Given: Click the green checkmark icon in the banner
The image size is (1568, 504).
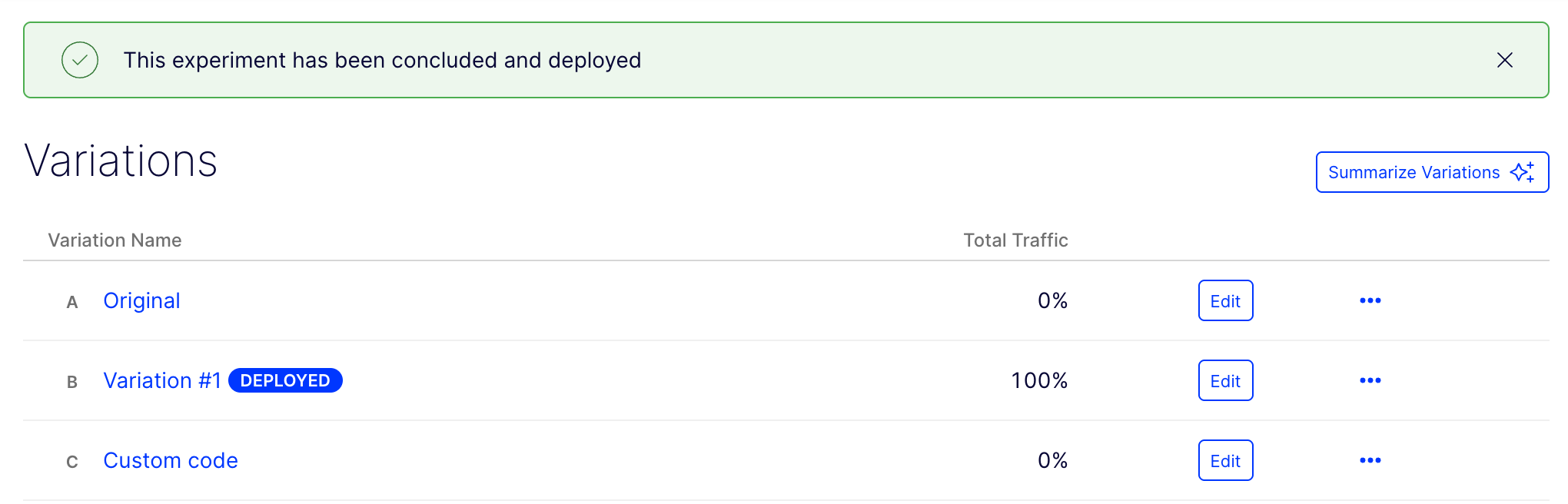Looking at the screenshot, I should (x=79, y=60).
